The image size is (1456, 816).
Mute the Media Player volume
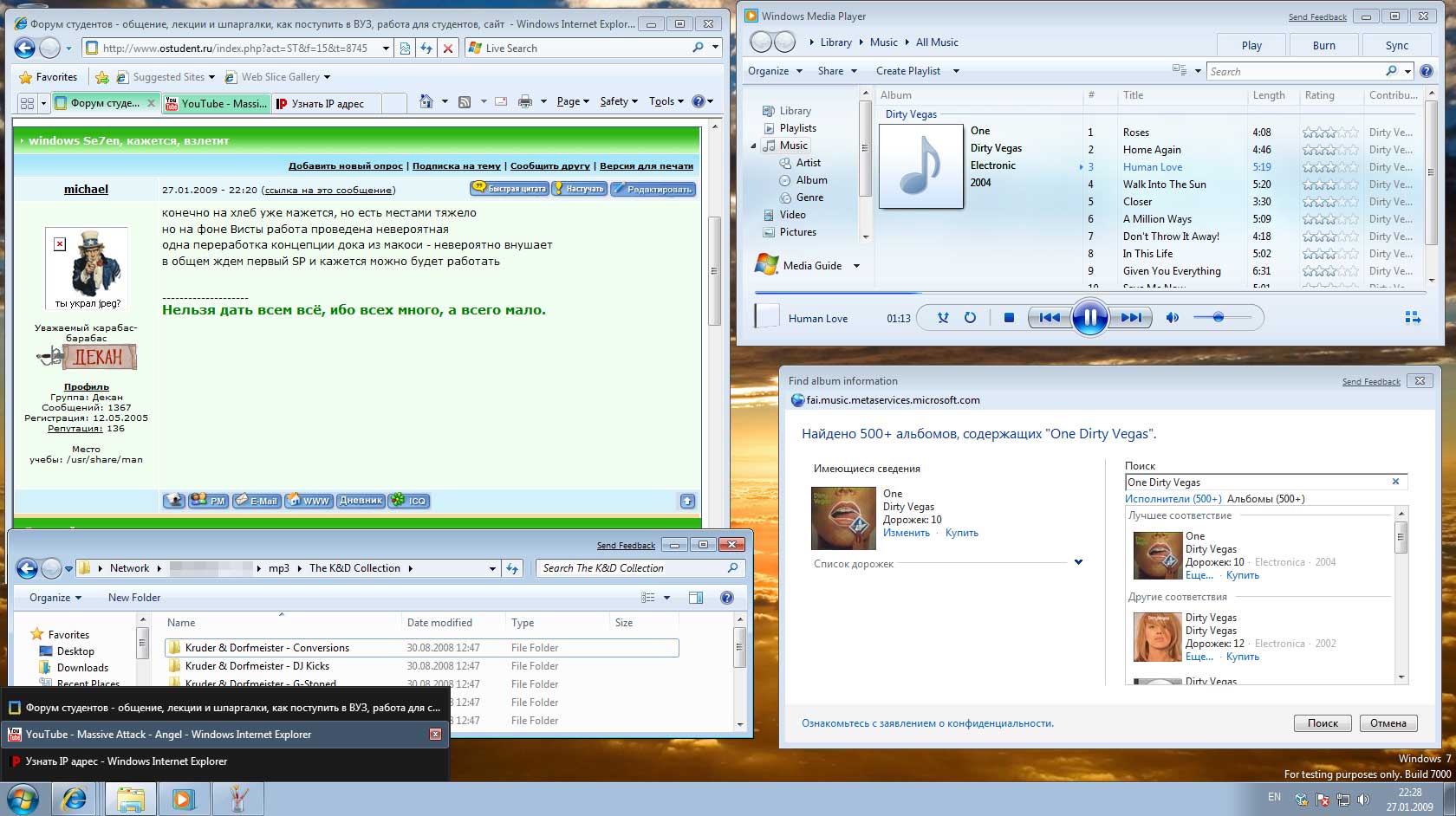pyautogui.click(x=1172, y=318)
